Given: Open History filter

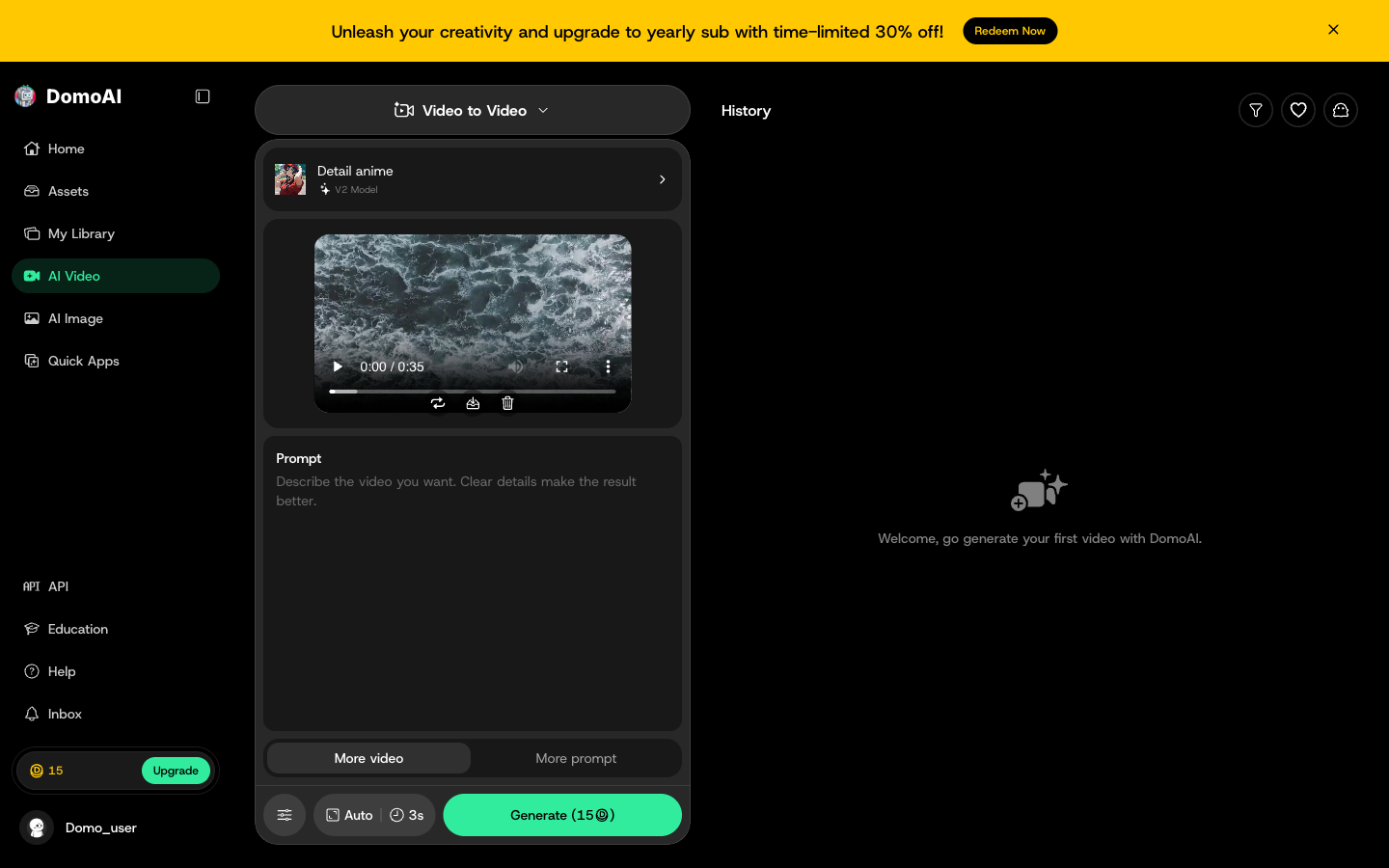Looking at the screenshot, I should [x=1256, y=110].
